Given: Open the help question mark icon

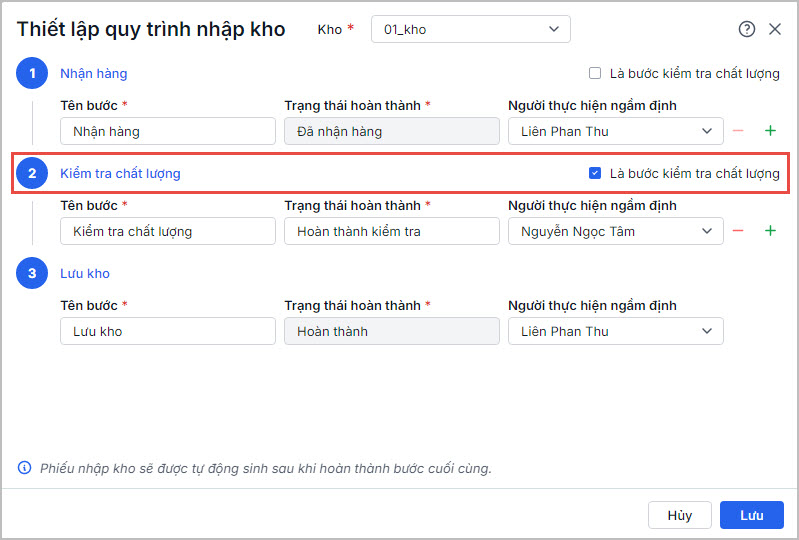Looking at the screenshot, I should pos(747,29).
